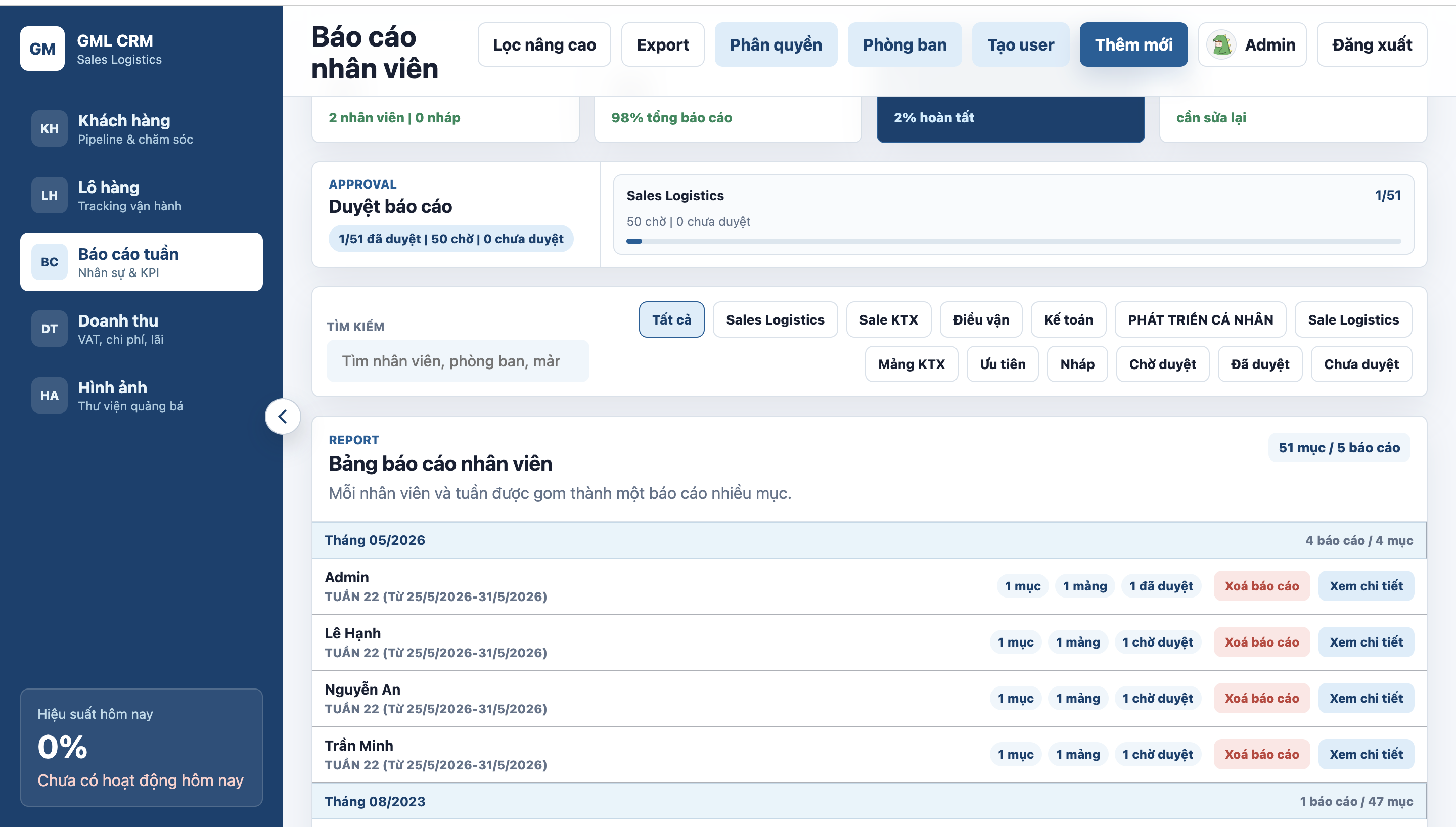View details of Trần Minh's report

1367,755
